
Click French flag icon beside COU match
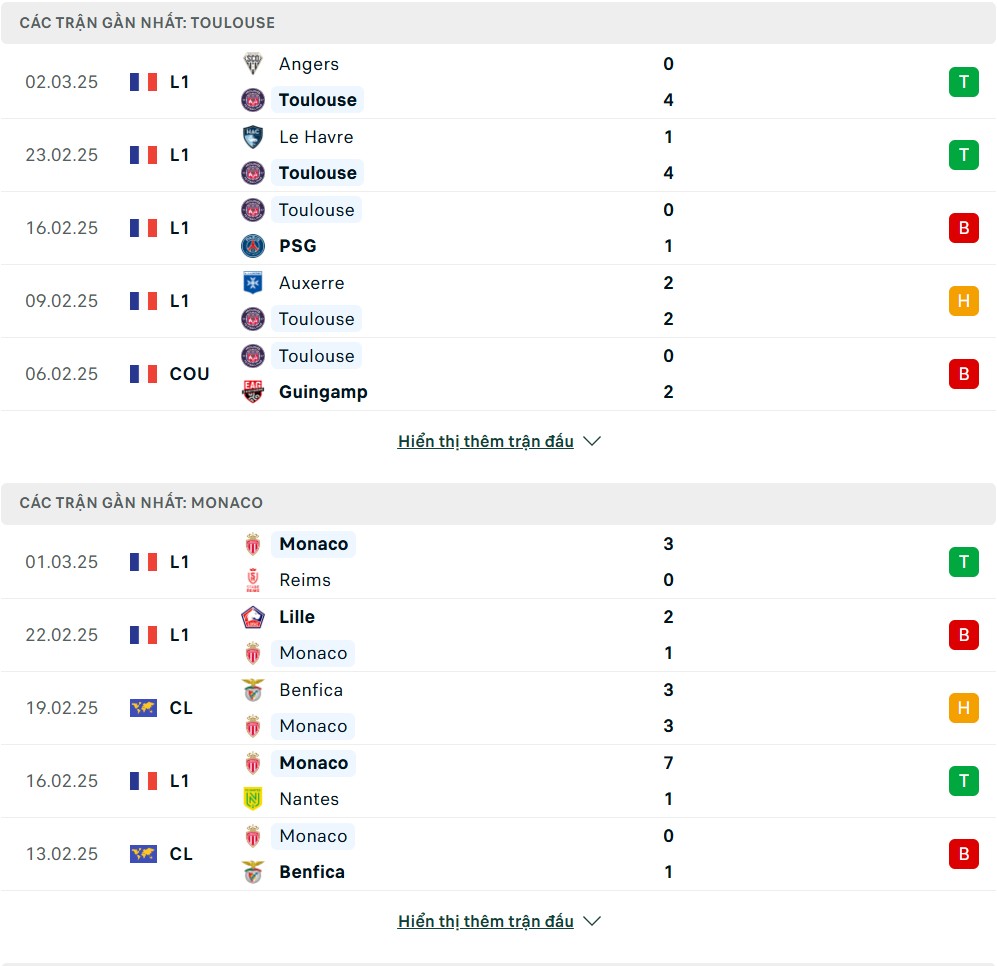click(143, 374)
